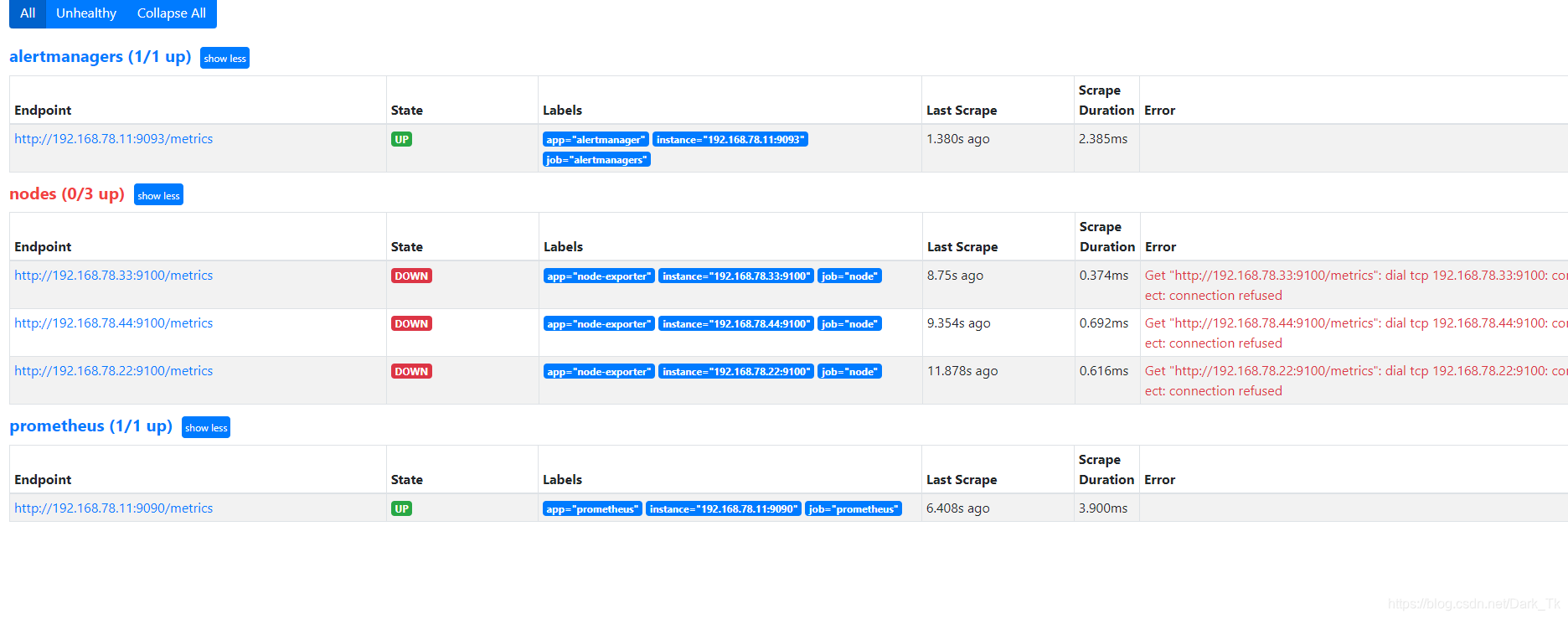The image size is (1568, 619).
Task: Click State column header in nodes table
Action: 407,247
